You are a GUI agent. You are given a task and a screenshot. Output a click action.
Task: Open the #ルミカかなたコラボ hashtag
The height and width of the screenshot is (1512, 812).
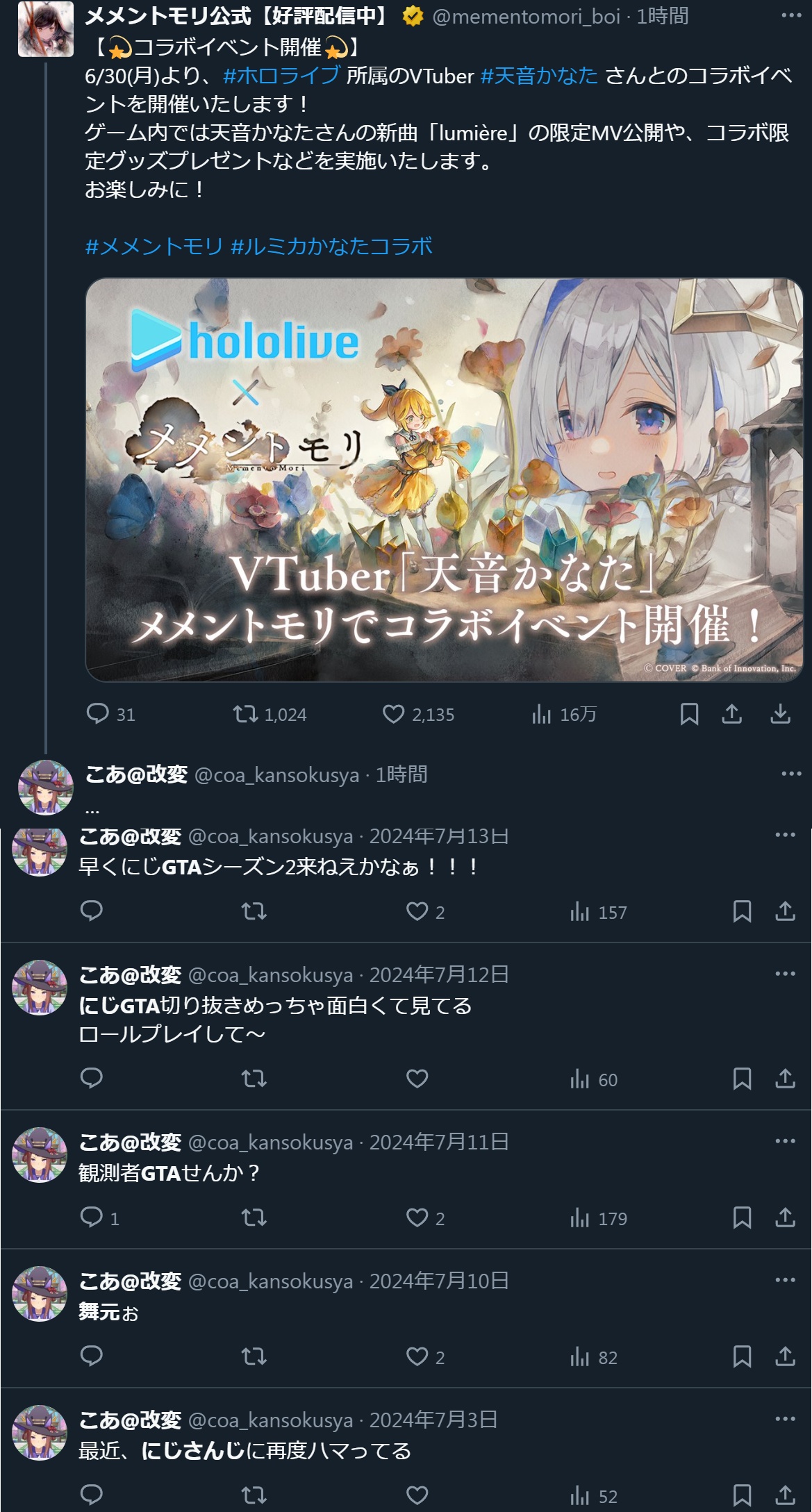point(331,246)
